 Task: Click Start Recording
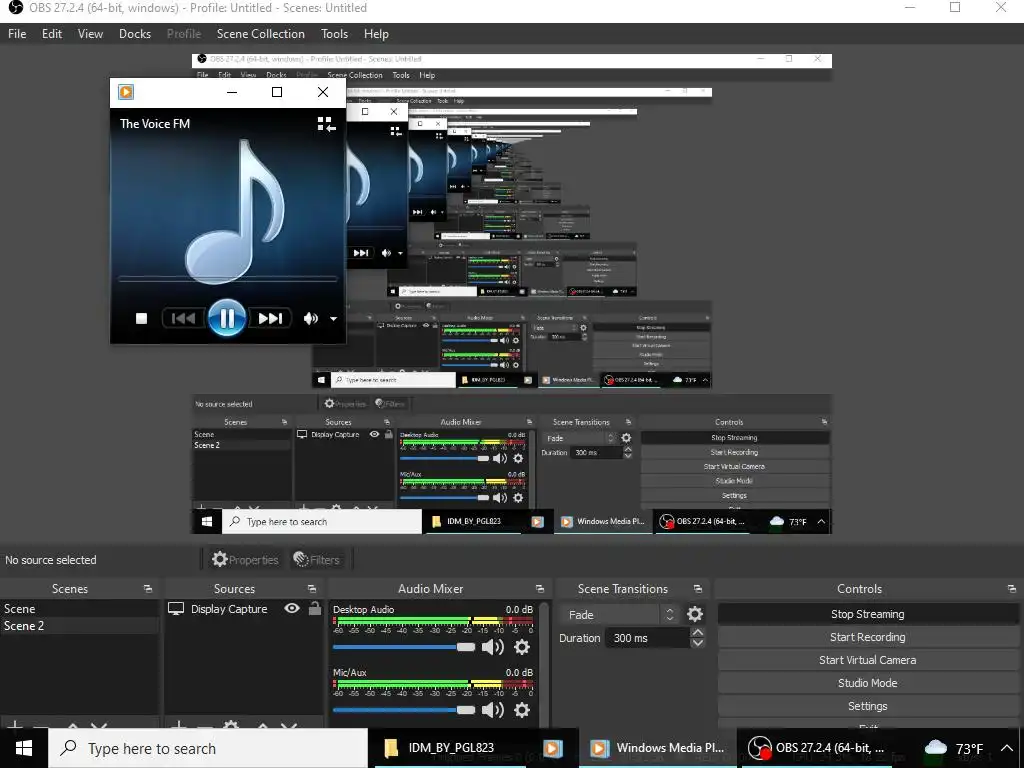click(x=867, y=637)
